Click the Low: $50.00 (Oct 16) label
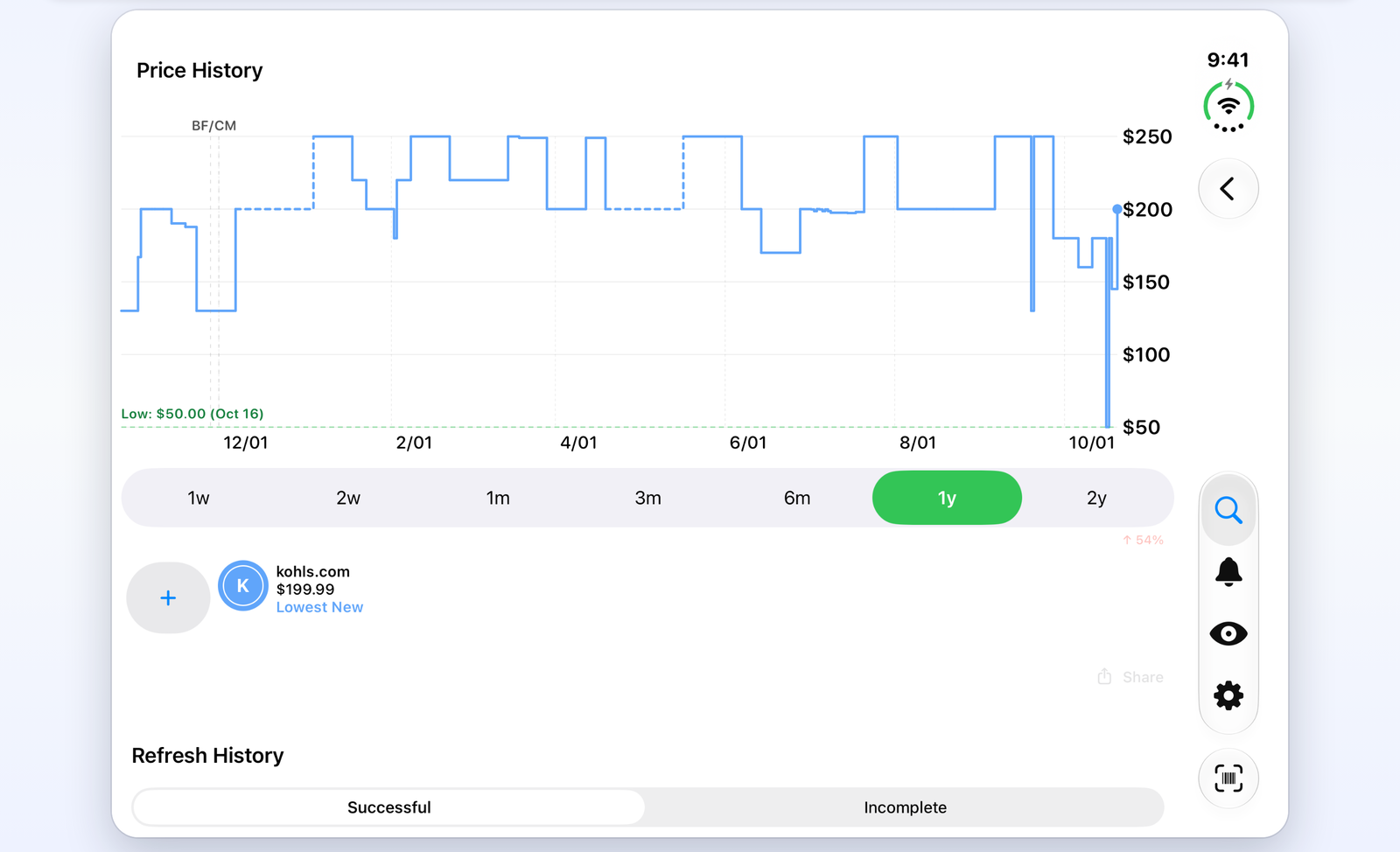1400x852 pixels. coord(192,414)
